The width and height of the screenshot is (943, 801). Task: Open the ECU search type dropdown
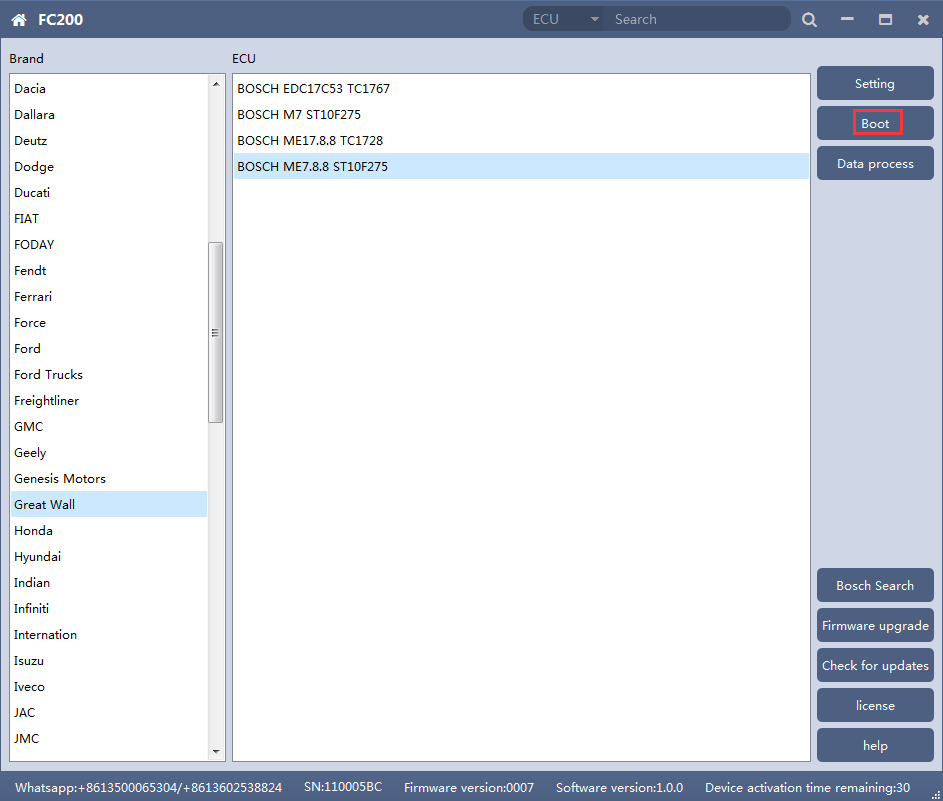(x=564, y=19)
